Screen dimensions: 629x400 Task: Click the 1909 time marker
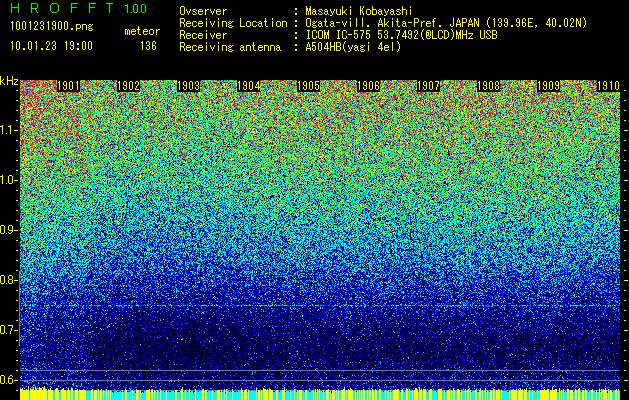[548, 86]
